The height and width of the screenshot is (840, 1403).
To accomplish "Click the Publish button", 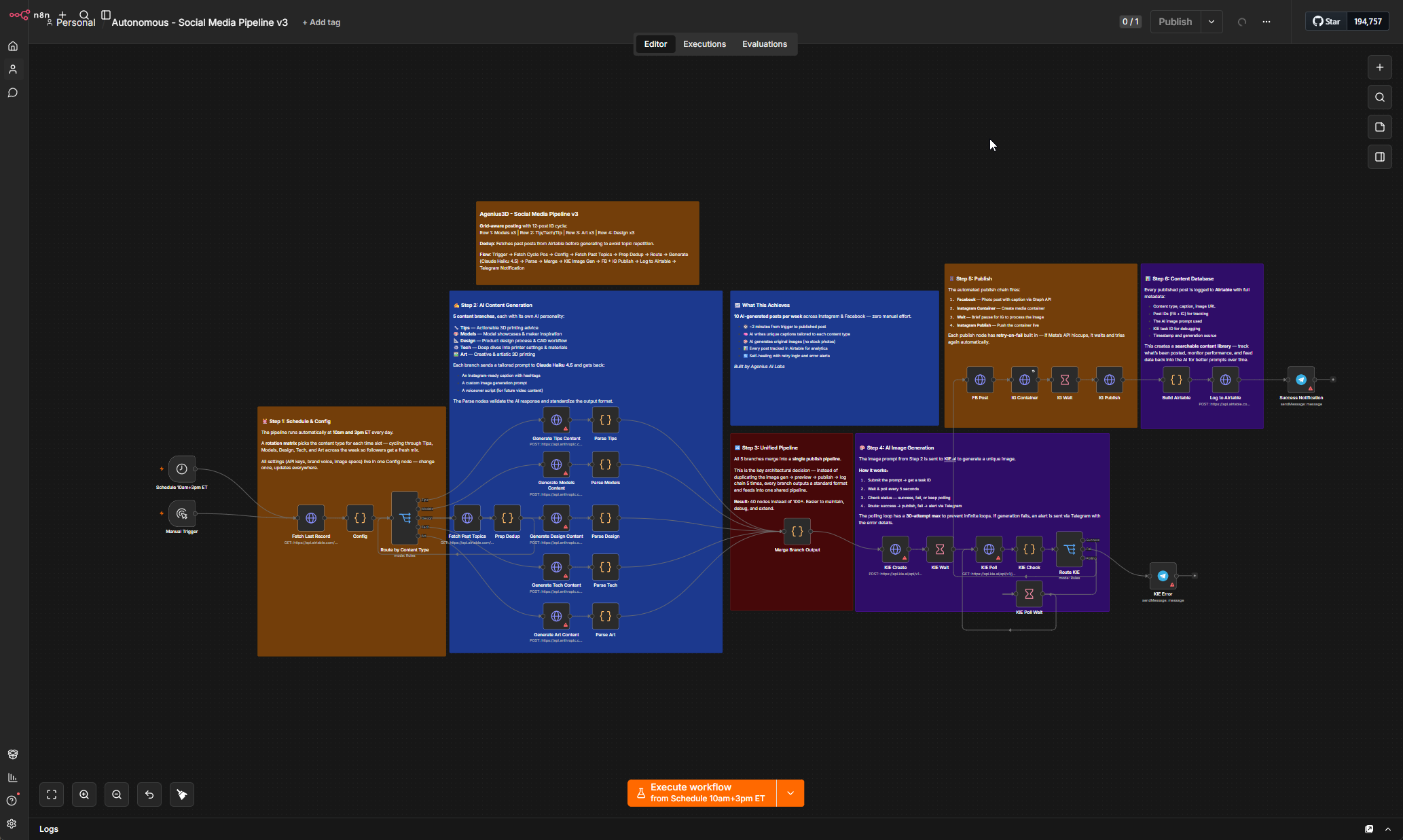I will [1175, 22].
